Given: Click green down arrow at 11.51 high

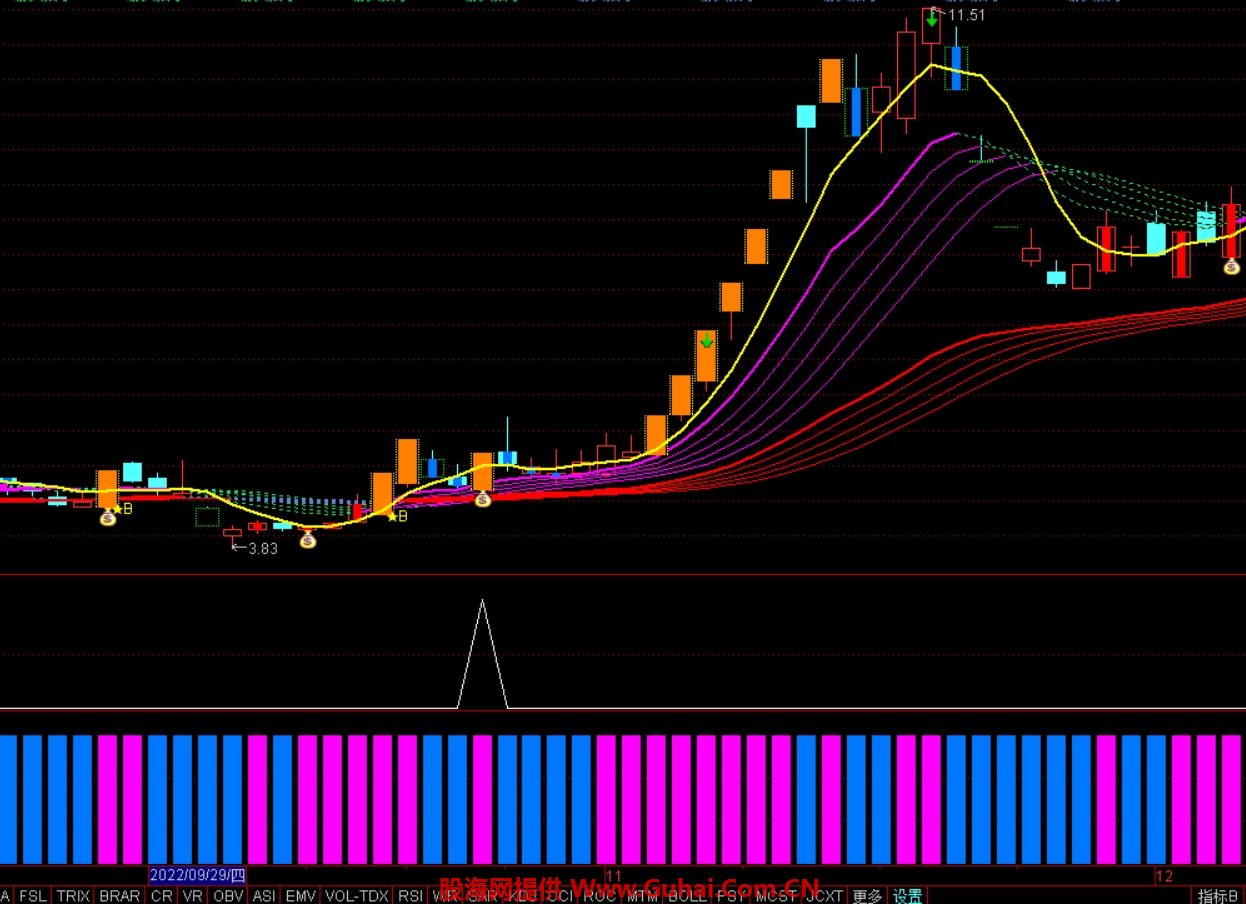Looking at the screenshot, I should coord(931,17).
